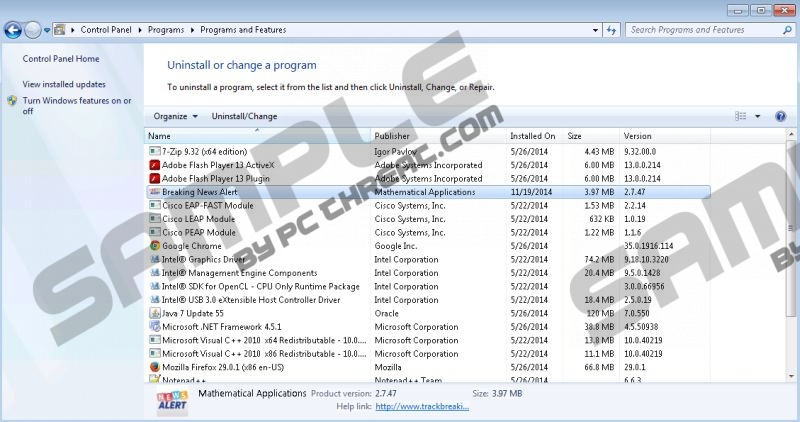This screenshot has height=422, width=800.
Task: Click the 7-Zip program icon
Action: (x=154, y=152)
